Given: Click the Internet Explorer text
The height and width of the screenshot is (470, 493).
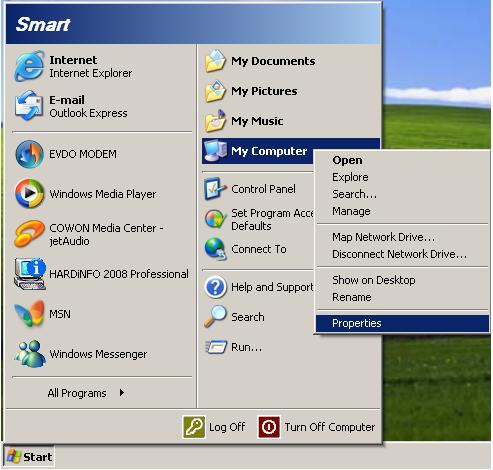Looking at the screenshot, I should coord(90,73).
